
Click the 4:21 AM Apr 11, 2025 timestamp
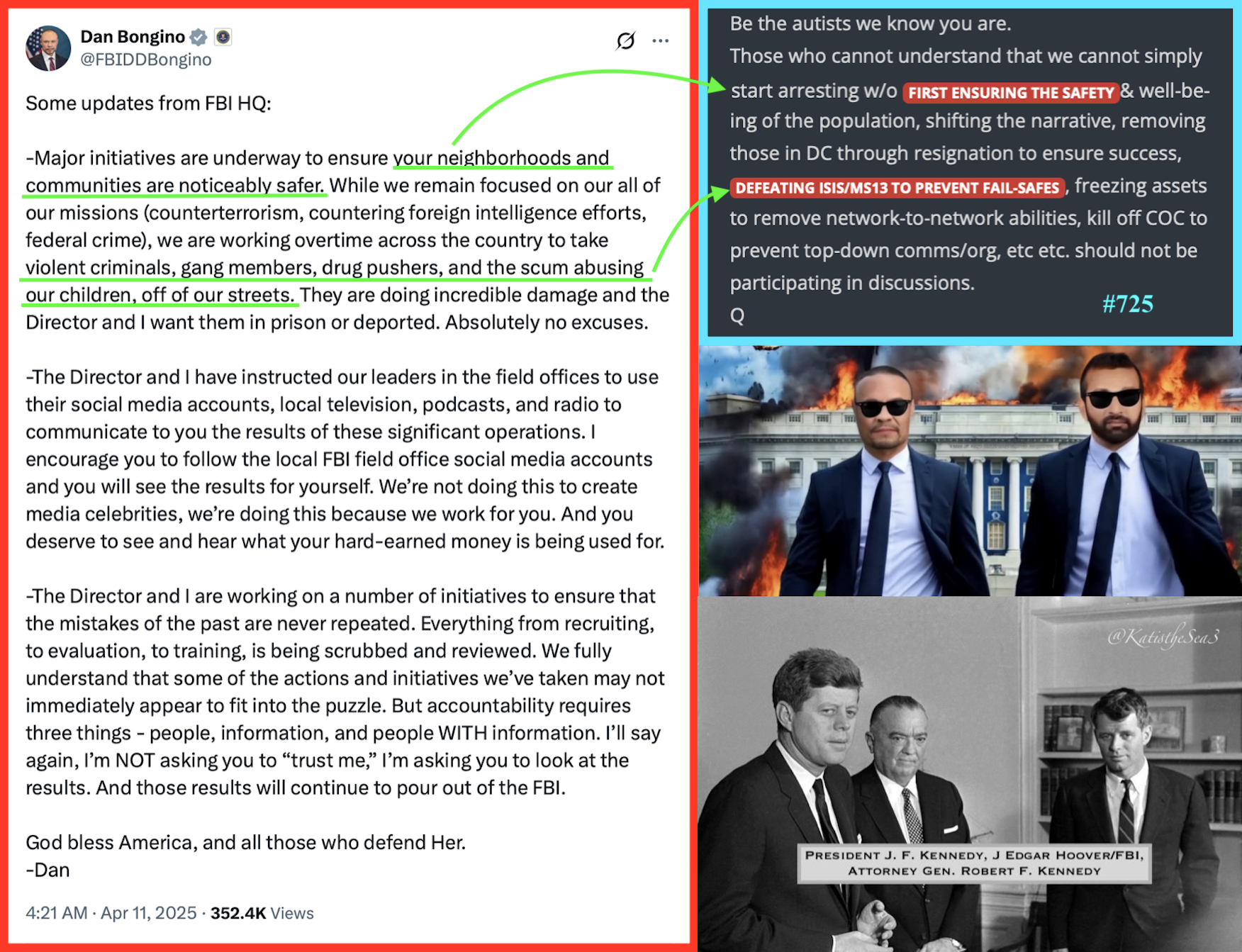coord(111,913)
